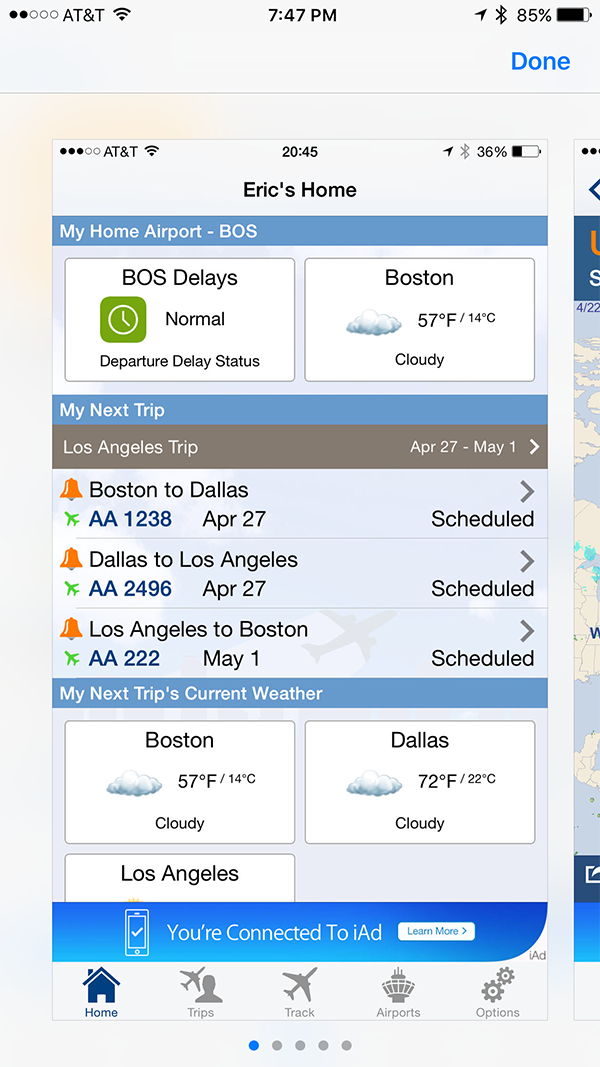The height and width of the screenshot is (1067, 600).
Task: Toggle the Boston to Dallas alert bell
Action: coord(72,490)
